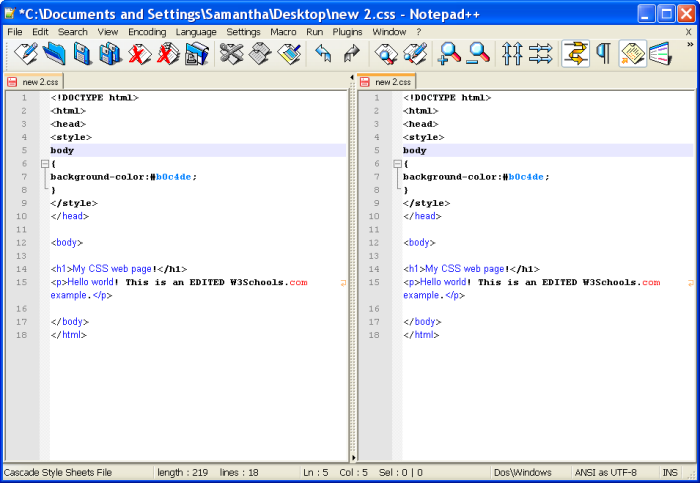Collapse body block fold marker in left pane

point(44,163)
